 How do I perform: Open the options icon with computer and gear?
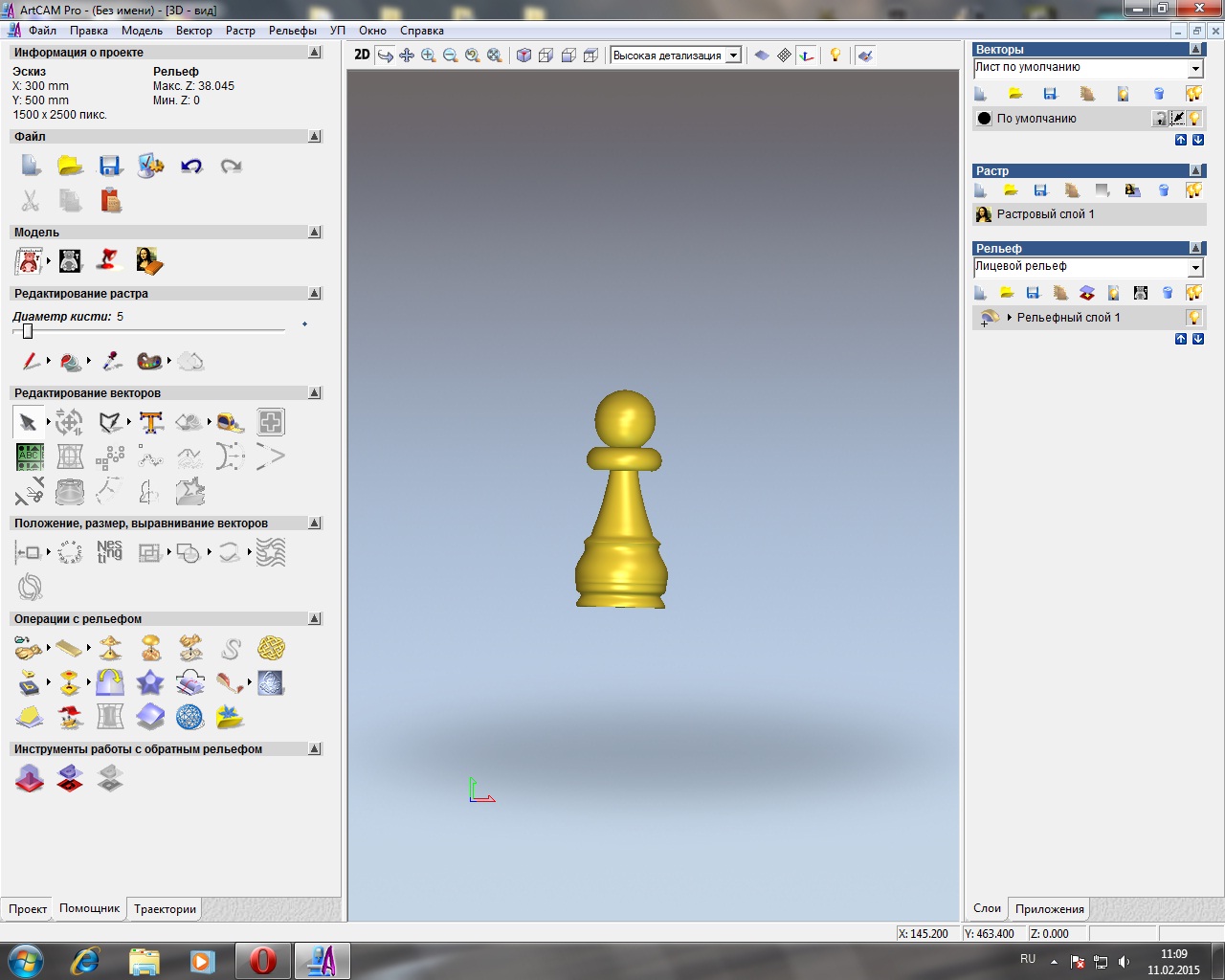point(150,167)
